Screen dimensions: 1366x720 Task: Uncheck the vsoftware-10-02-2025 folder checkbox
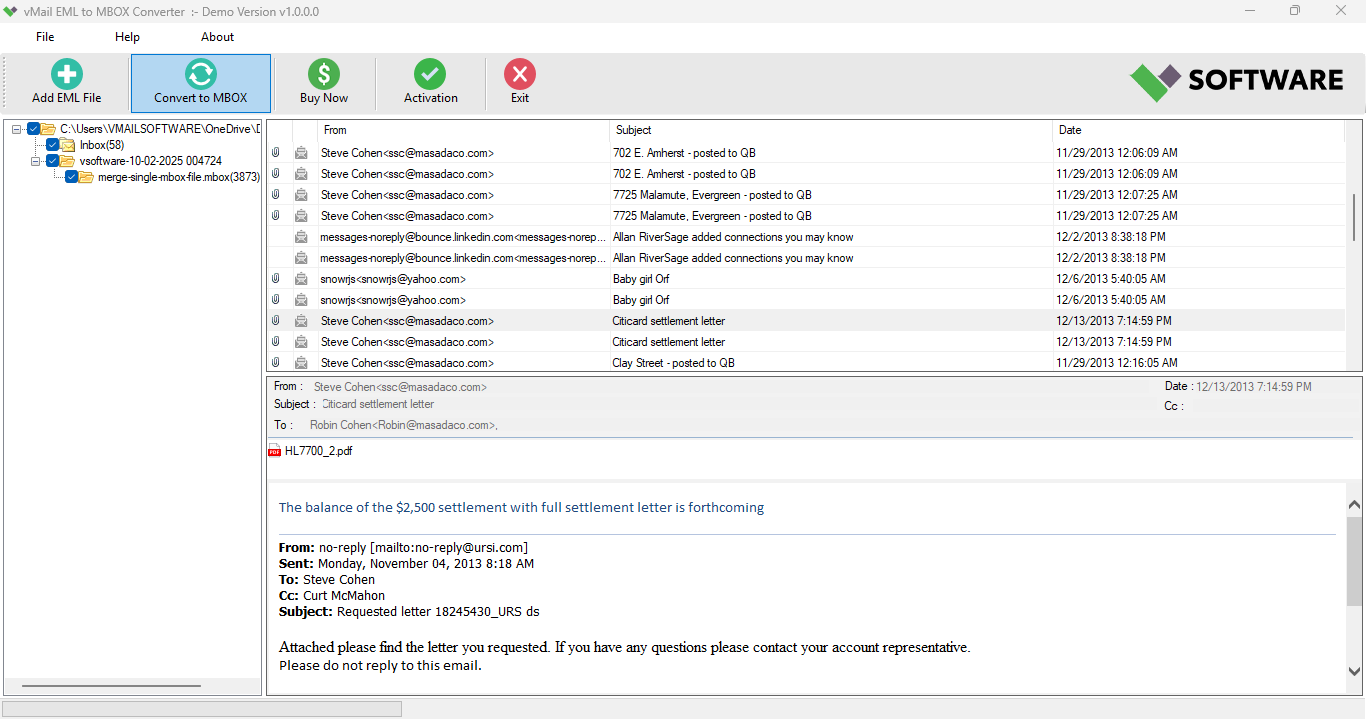click(x=52, y=160)
